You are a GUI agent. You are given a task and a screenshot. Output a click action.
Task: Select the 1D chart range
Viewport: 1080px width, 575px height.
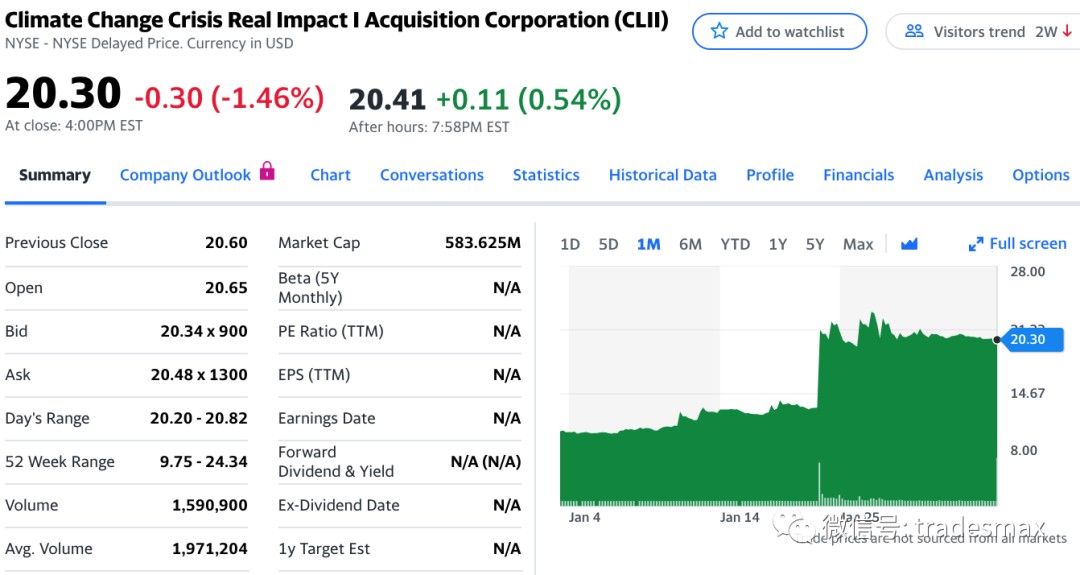click(570, 244)
